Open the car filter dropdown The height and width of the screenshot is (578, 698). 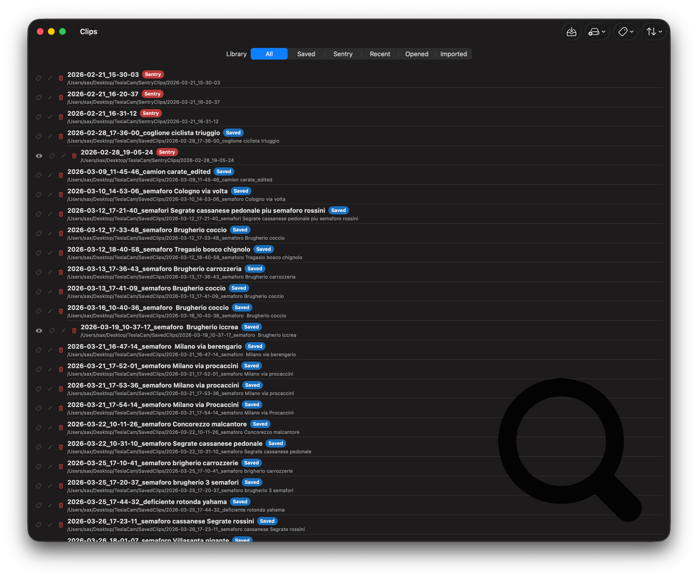[x=597, y=32]
